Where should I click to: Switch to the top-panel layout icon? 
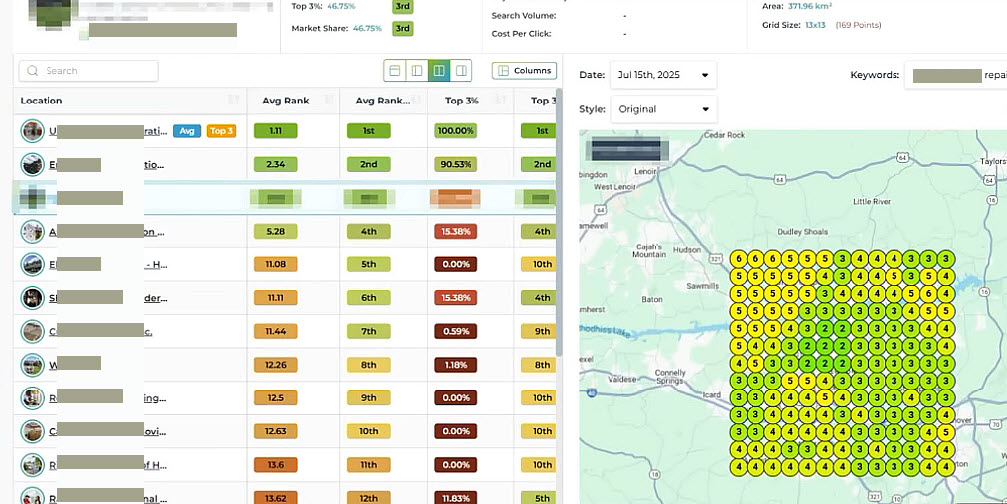point(395,71)
